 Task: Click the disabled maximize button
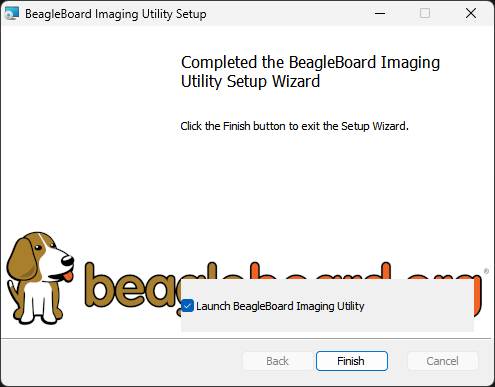(425, 13)
